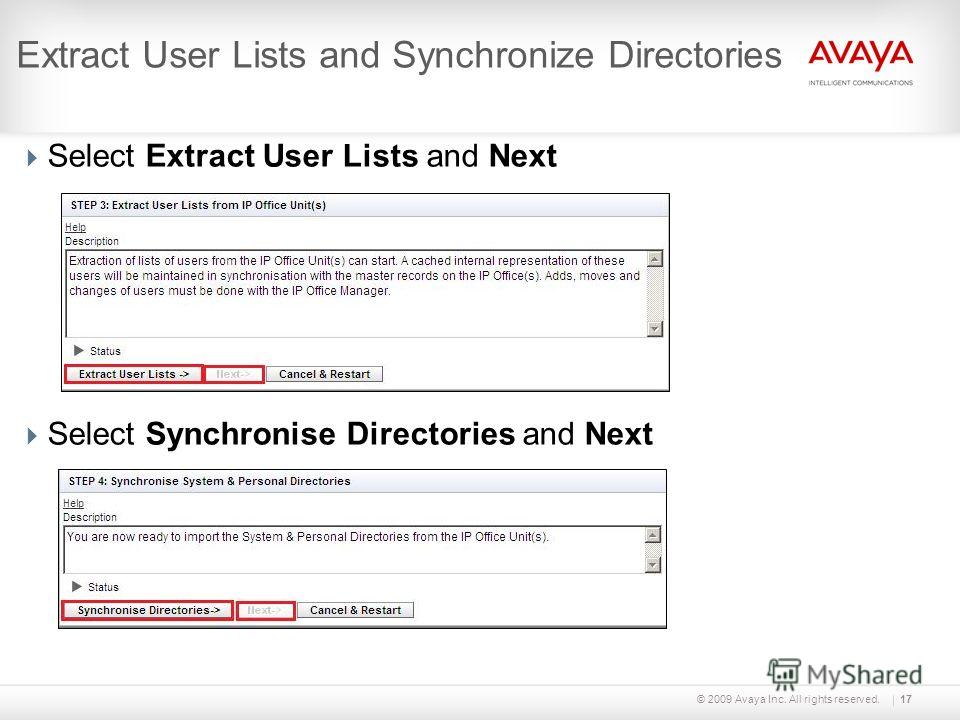Click the Extract User Lists button
The image size is (960, 720).
[x=133, y=374]
